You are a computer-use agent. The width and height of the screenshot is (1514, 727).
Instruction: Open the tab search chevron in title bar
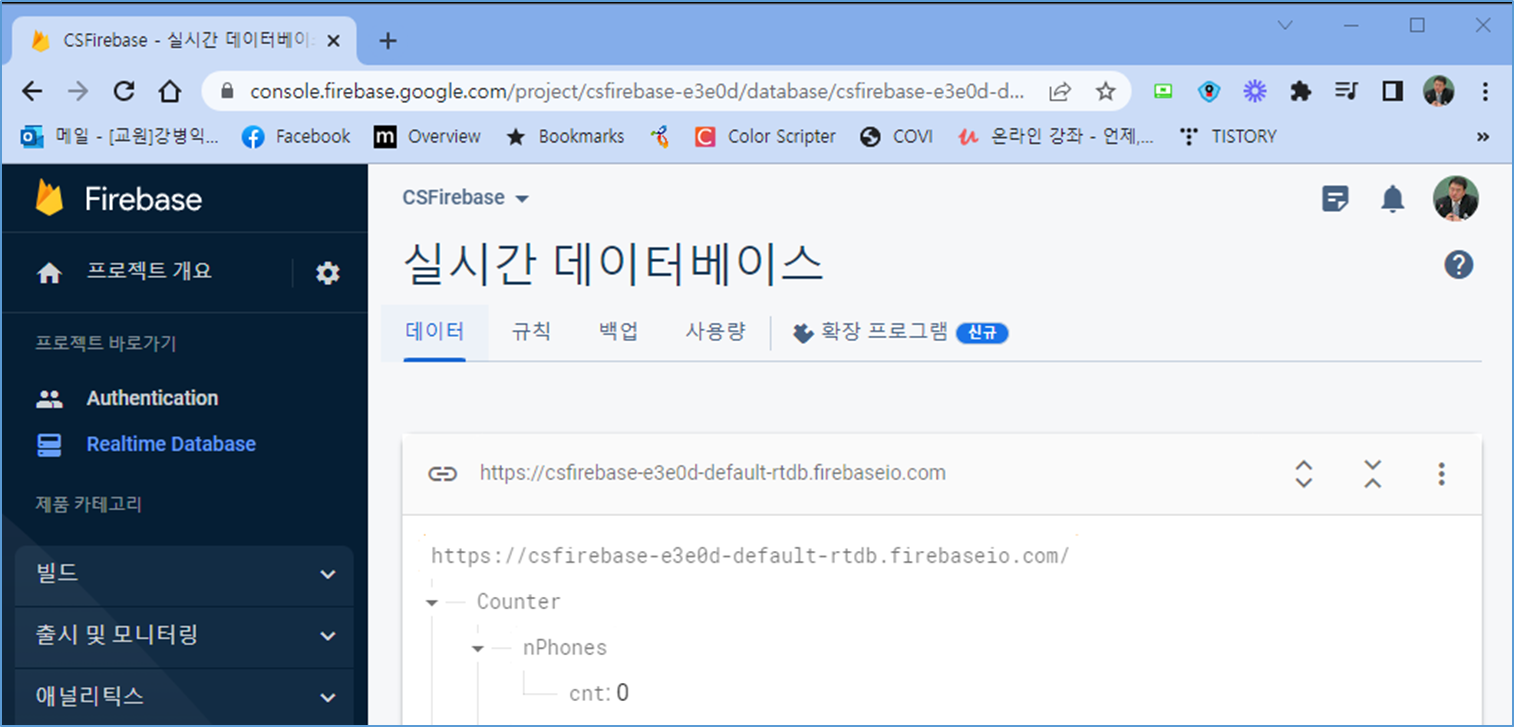(x=1286, y=25)
